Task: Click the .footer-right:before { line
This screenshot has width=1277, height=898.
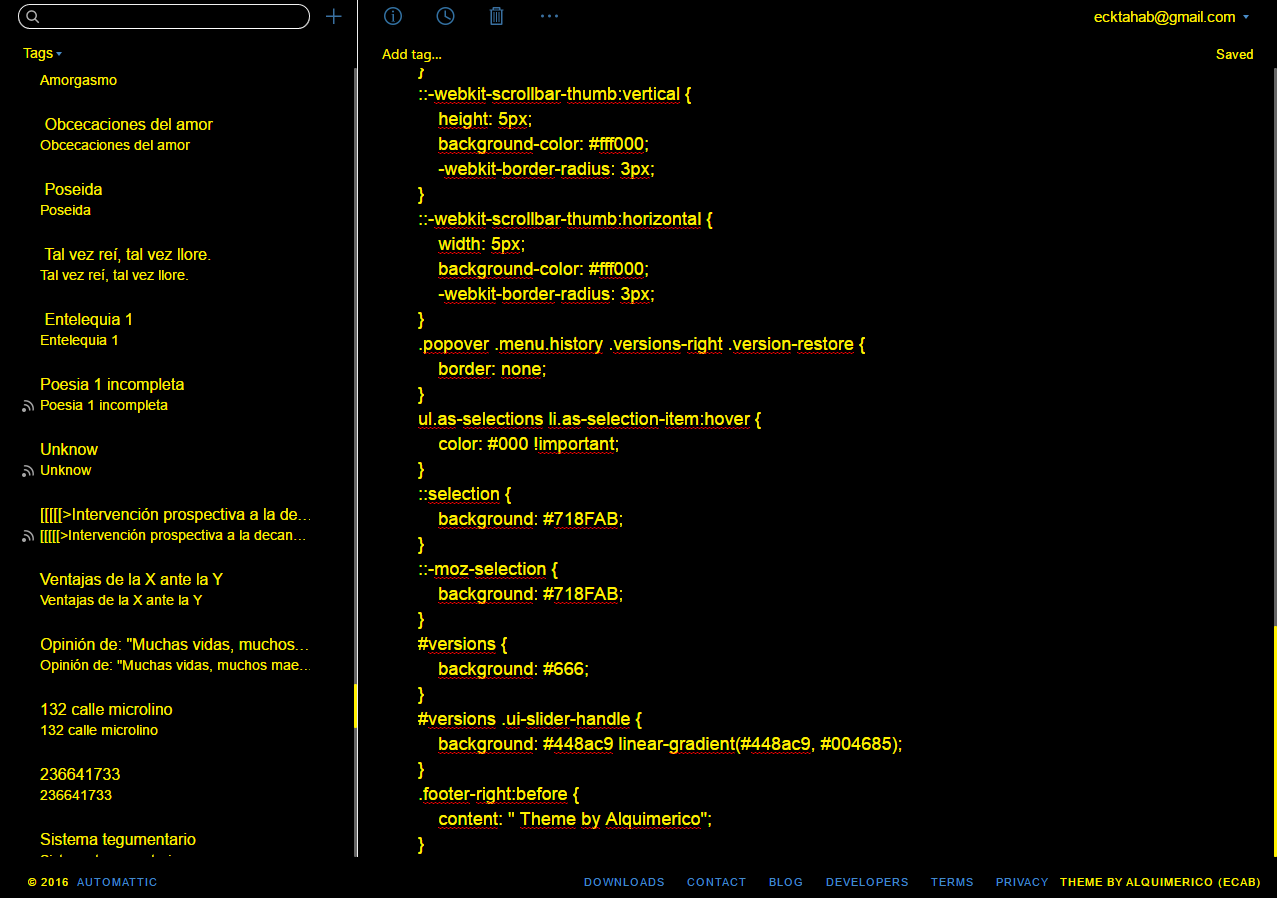Action: pyautogui.click(x=499, y=794)
